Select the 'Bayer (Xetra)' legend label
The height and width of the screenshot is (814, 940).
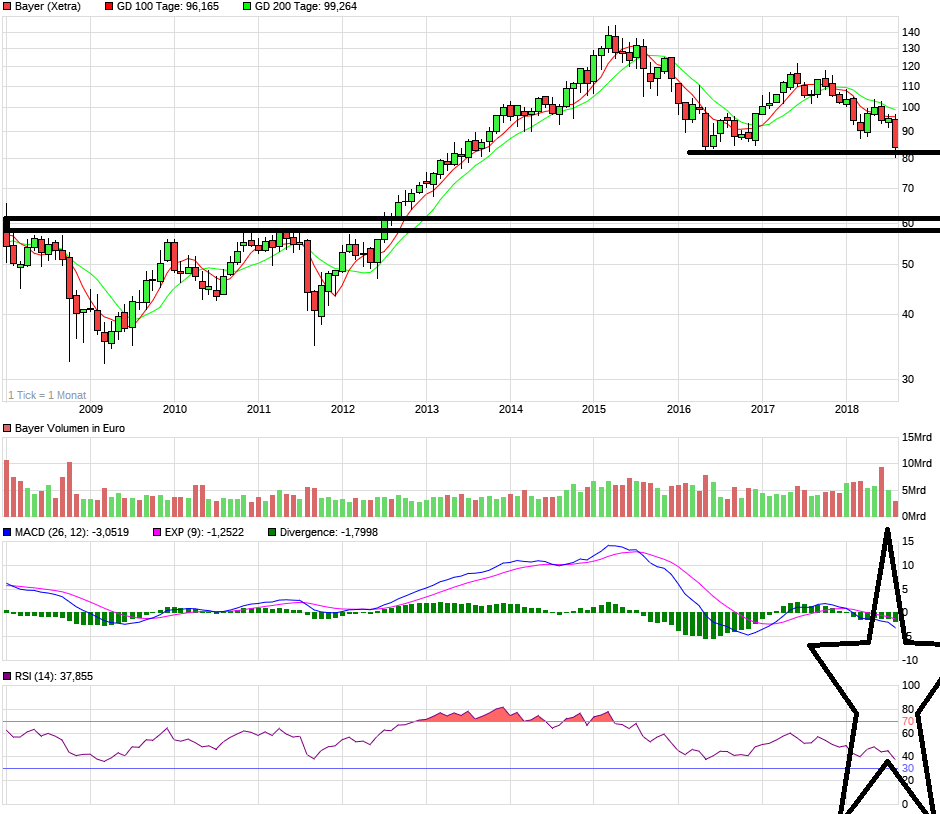pos(47,7)
